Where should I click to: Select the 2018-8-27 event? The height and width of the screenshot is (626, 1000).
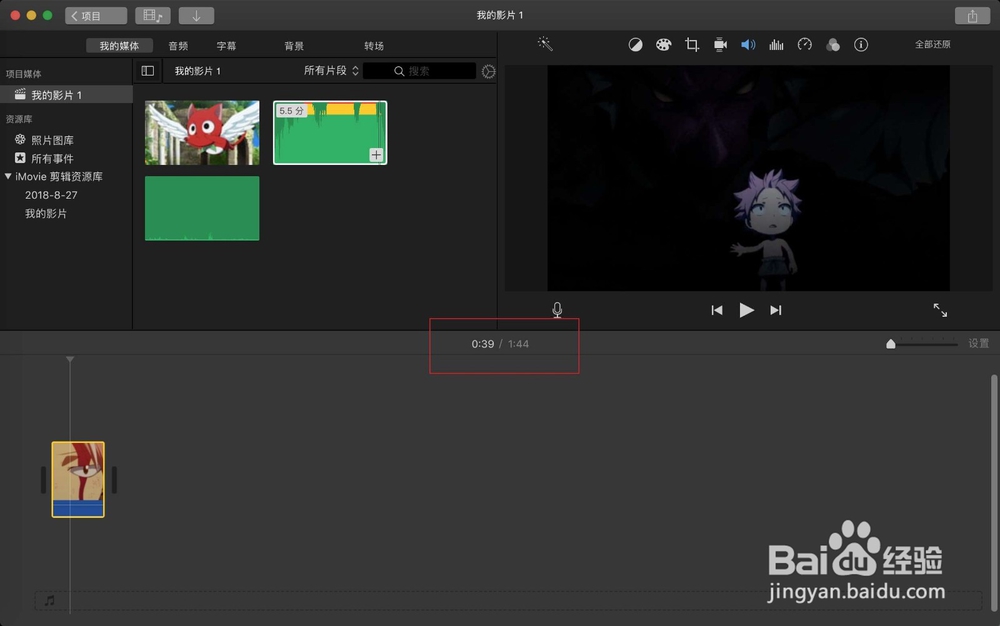[51, 195]
